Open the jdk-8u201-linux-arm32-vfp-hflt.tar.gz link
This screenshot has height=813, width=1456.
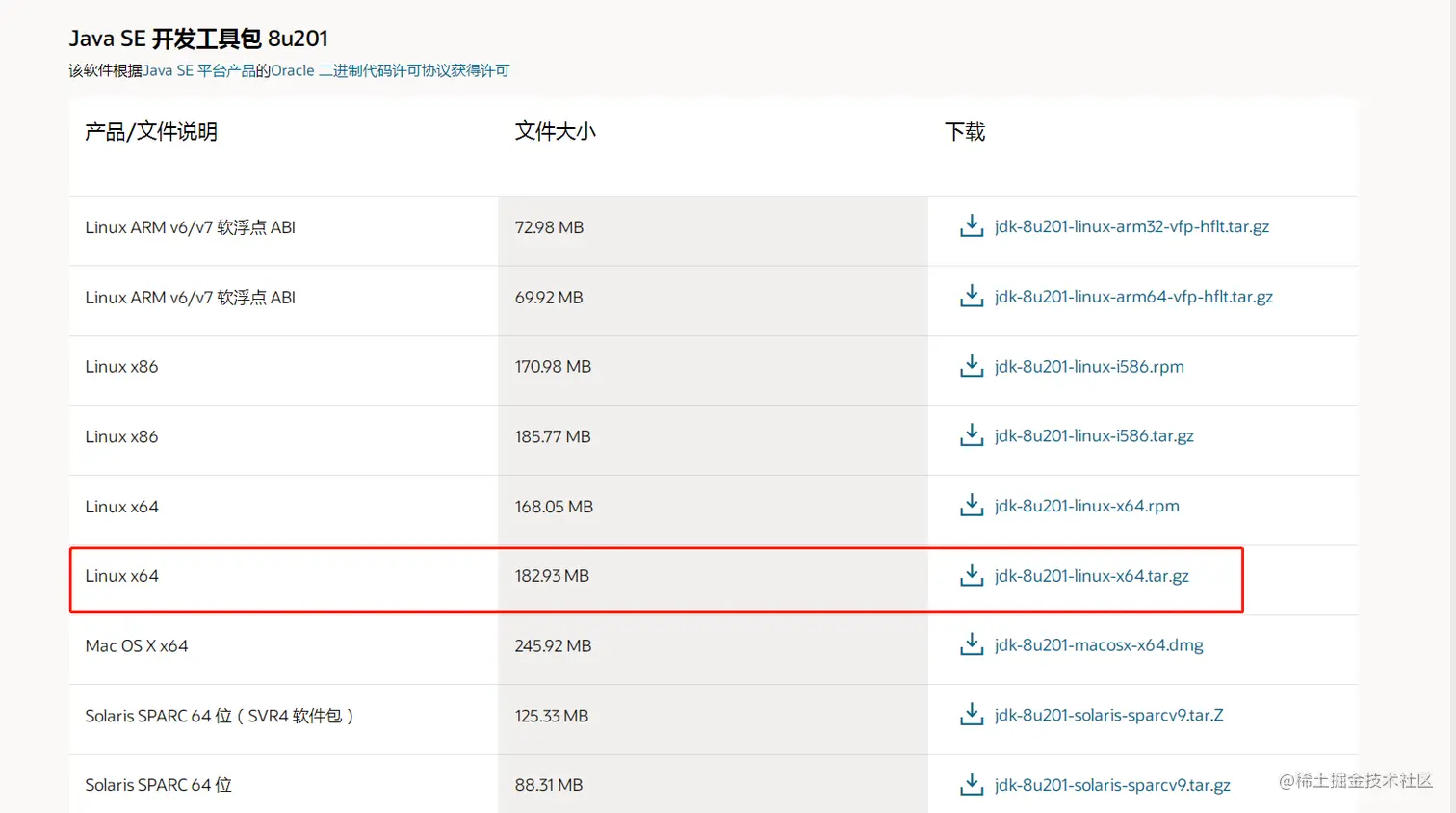click(x=1131, y=226)
